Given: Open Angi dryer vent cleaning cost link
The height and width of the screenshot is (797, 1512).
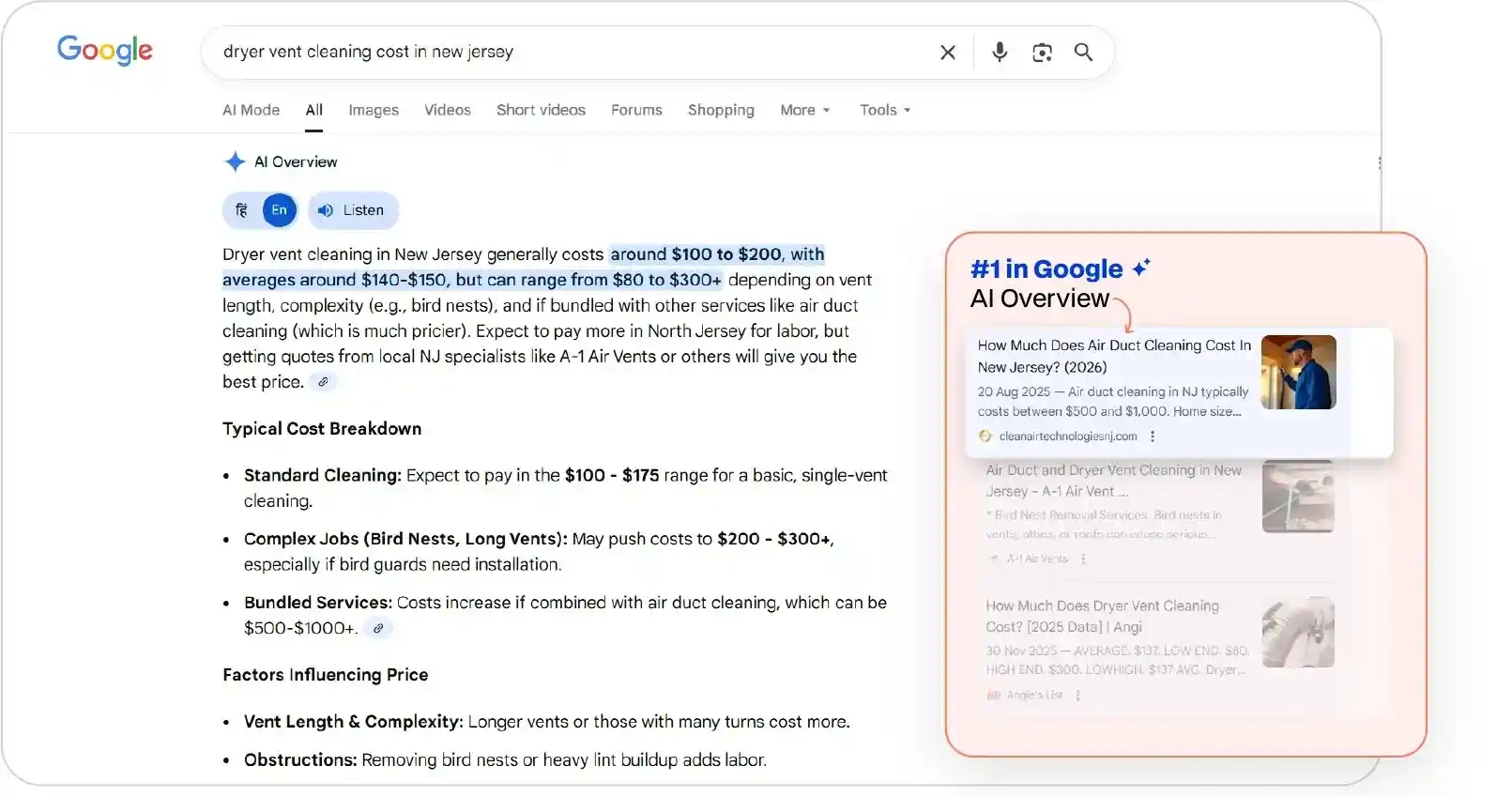Looking at the screenshot, I should click(1102, 616).
